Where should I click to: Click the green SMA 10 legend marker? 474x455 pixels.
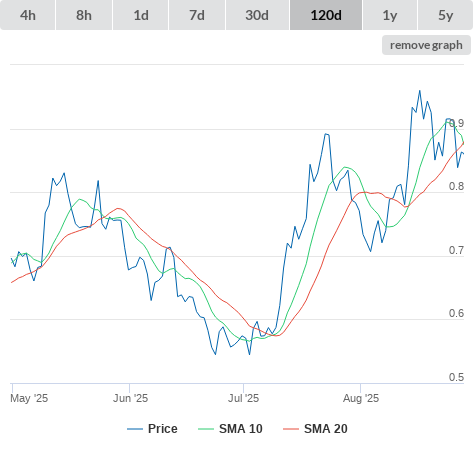[x=206, y=429]
